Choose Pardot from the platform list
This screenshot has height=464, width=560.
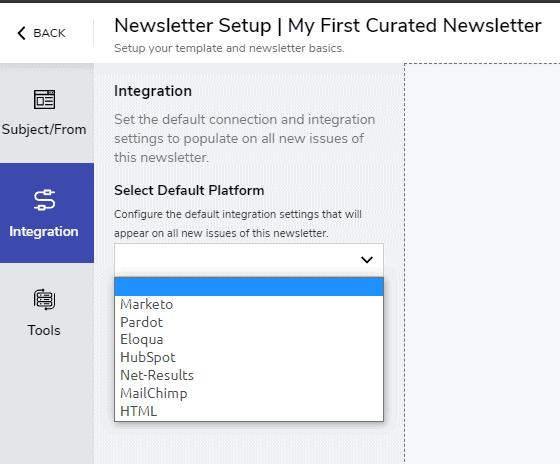tap(249, 322)
